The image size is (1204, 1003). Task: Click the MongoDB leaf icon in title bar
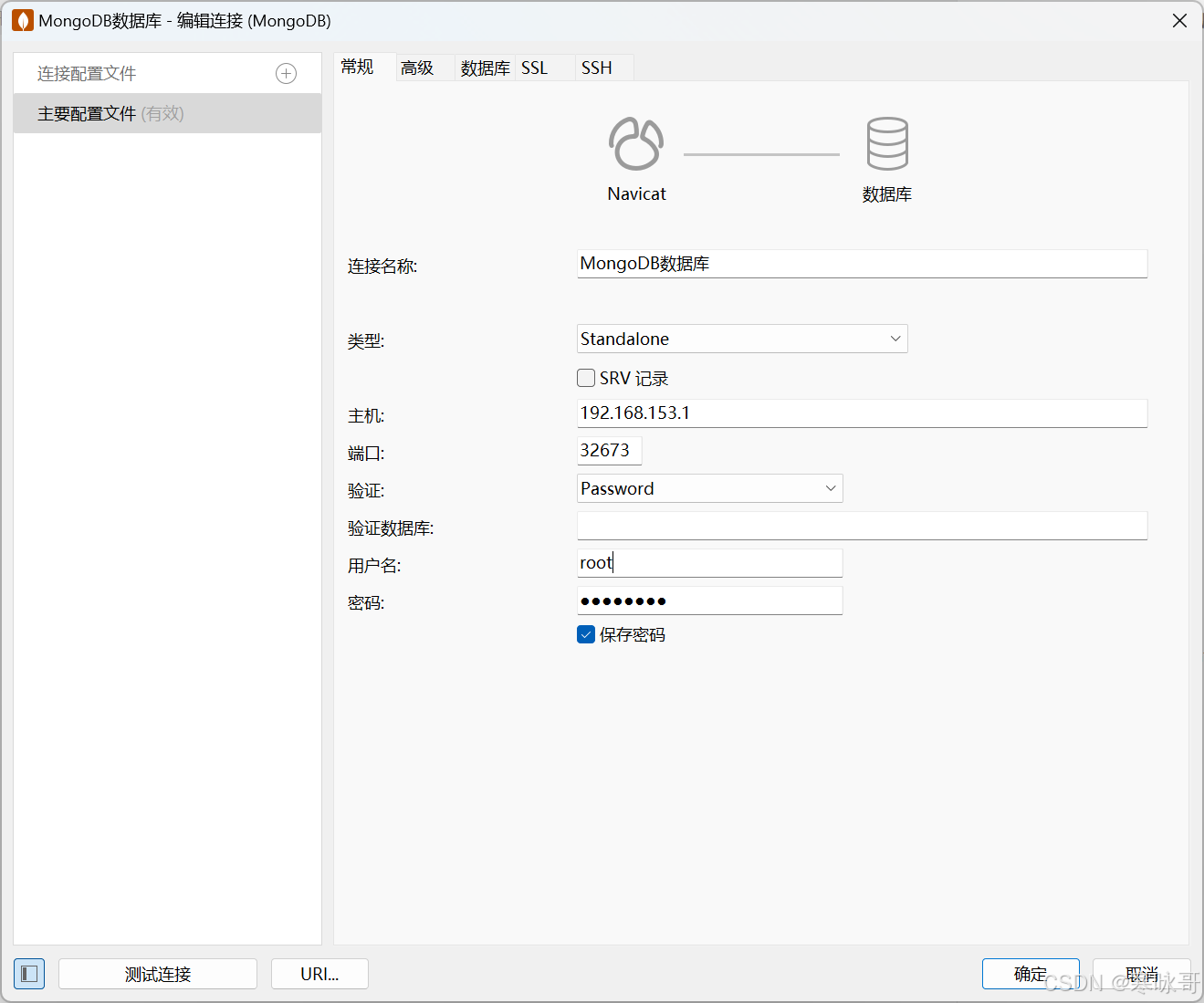click(23, 20)
